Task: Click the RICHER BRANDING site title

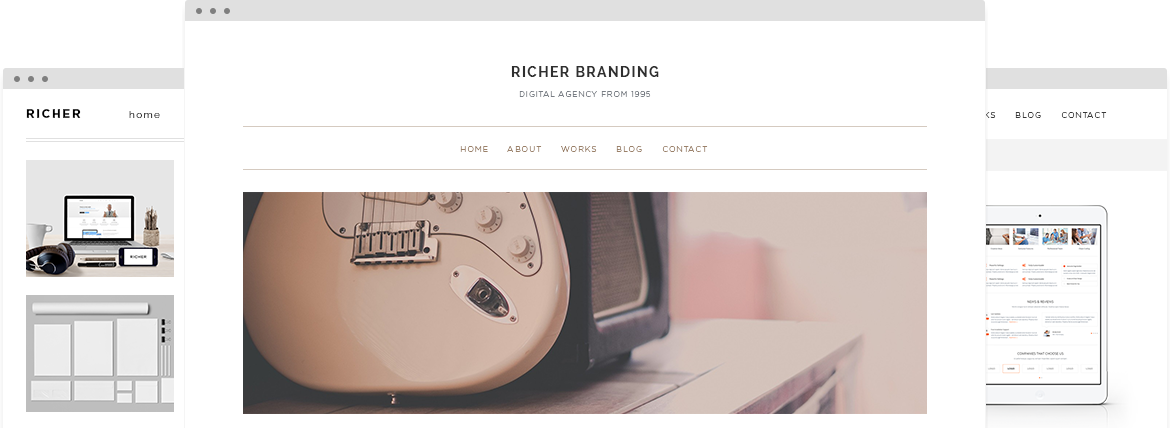Action: pyautogui.click(x=585, y=72)
